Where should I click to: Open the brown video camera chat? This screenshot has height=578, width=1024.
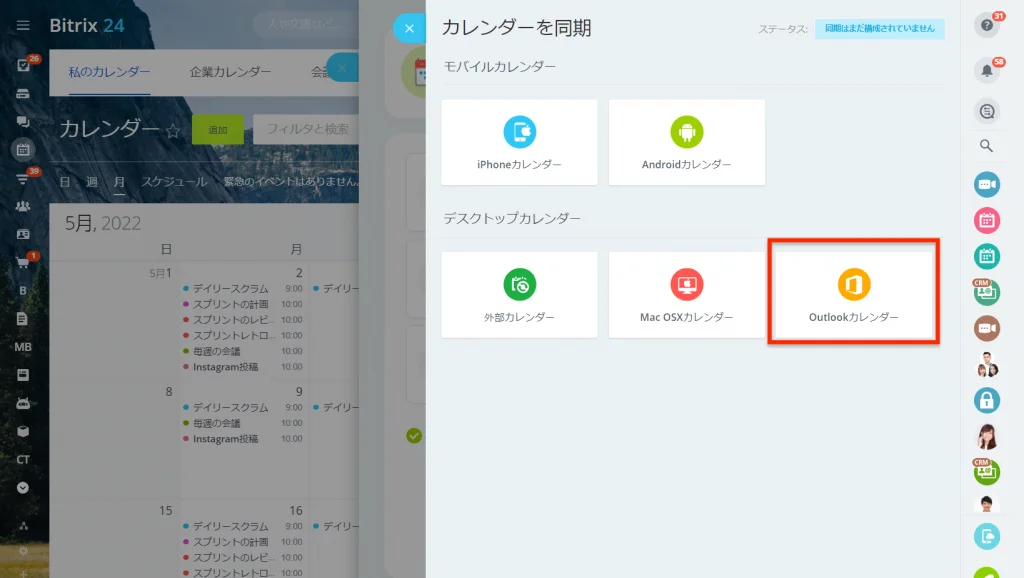pos(987,328)
